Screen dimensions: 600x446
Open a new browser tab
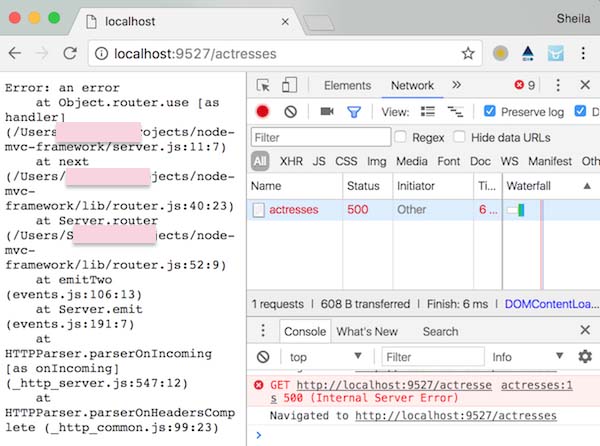pos(319,23)
